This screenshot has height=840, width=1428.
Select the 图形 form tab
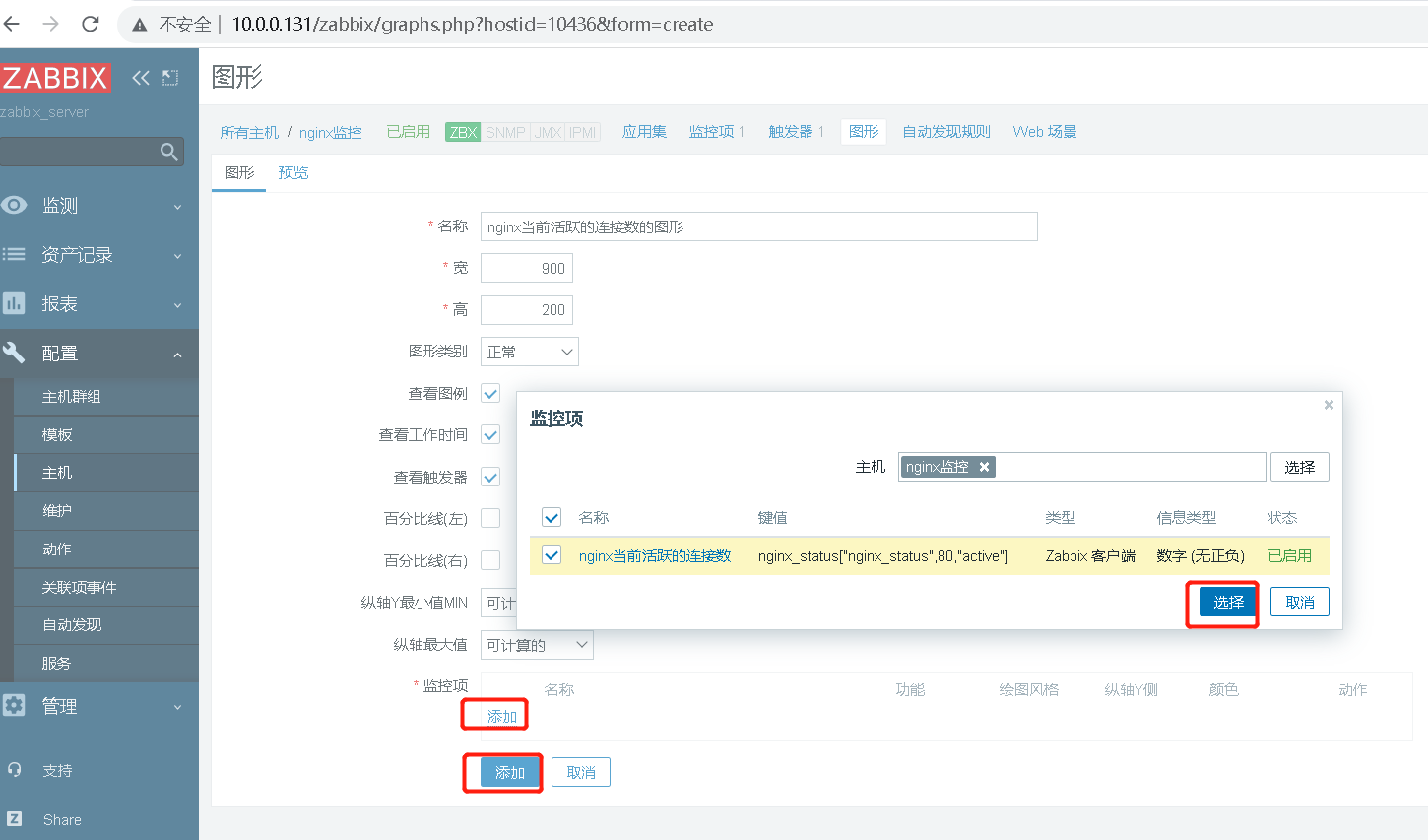click(x=239, y=172)
